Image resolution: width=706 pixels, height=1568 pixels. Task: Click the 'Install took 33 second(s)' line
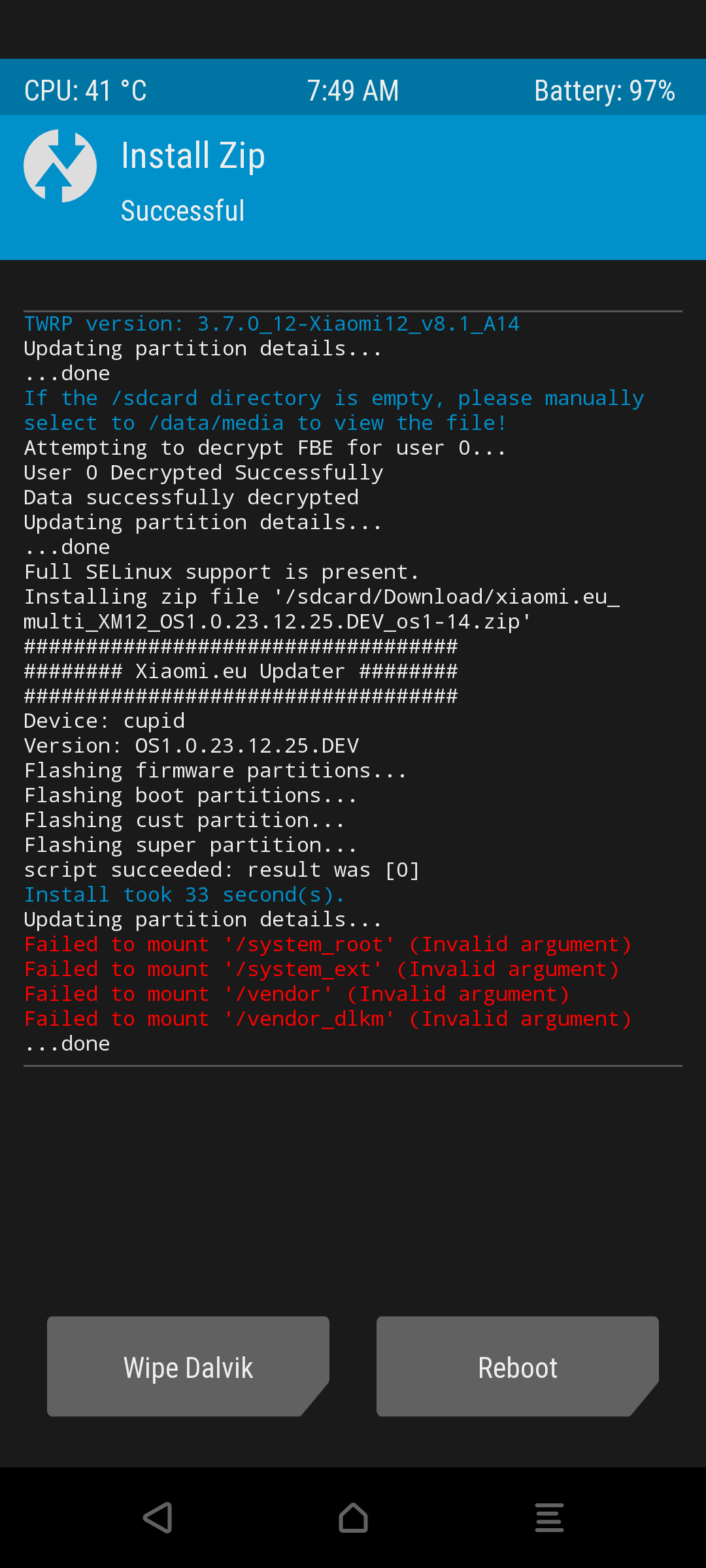184,895
